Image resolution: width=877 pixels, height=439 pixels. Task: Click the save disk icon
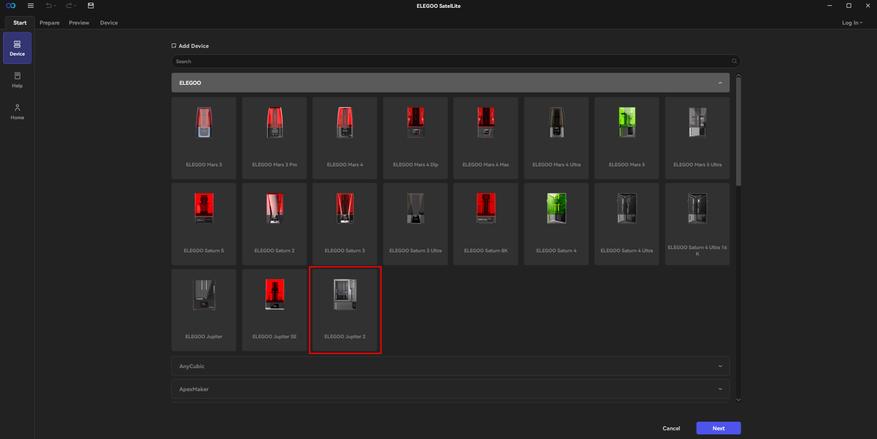click(x=91, y=6)
